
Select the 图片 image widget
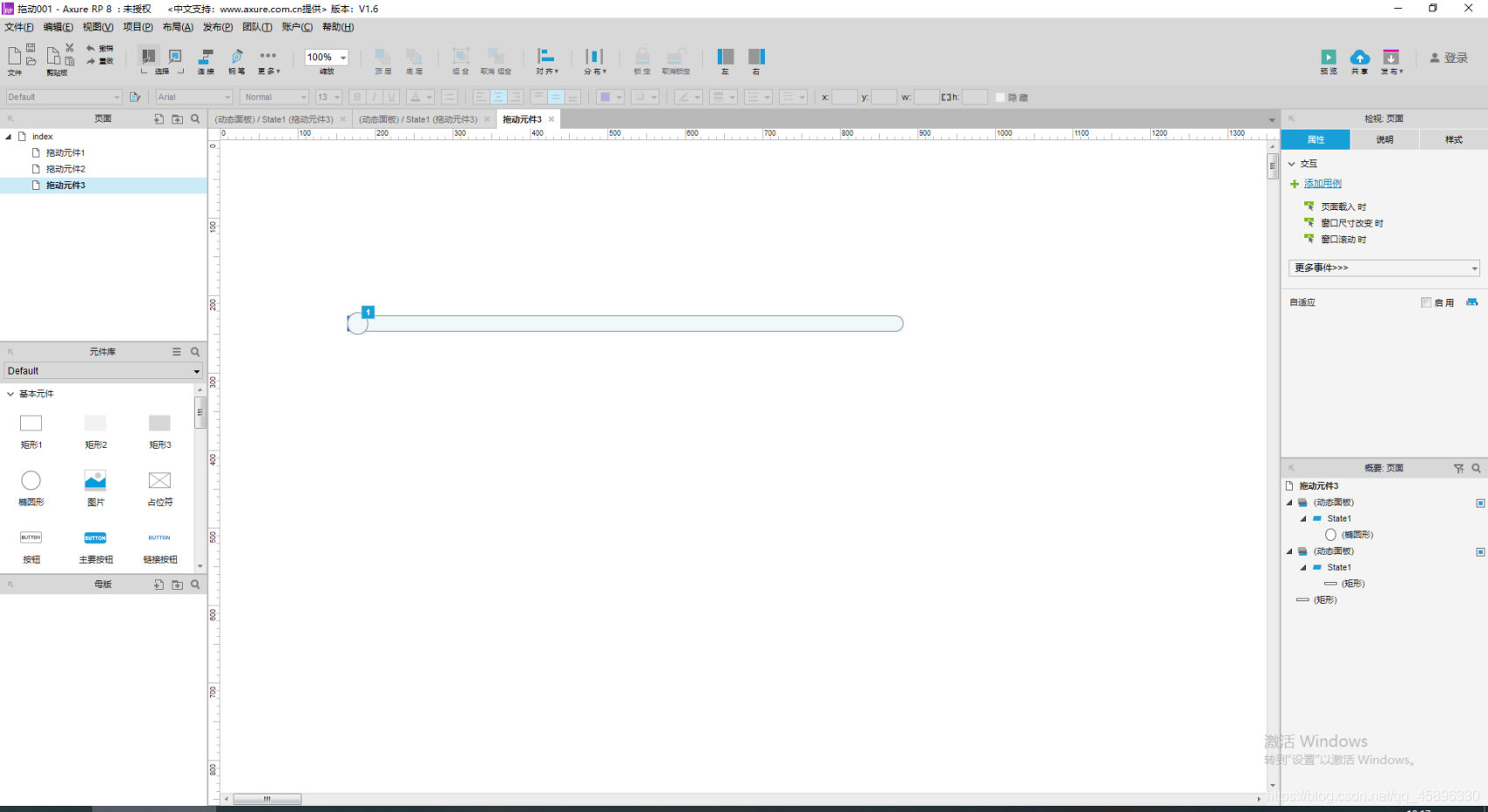tap(95, 486)
